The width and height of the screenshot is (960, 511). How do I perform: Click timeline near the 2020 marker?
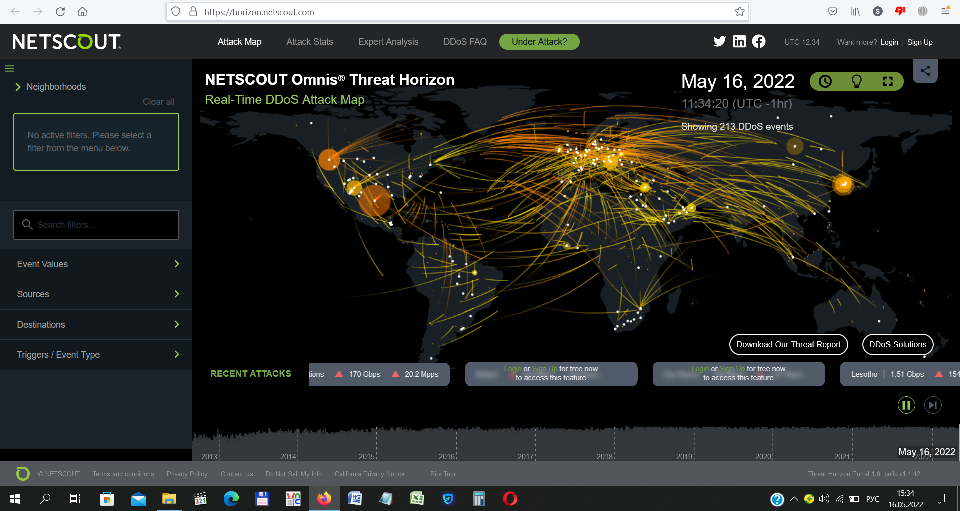(763, 456)
